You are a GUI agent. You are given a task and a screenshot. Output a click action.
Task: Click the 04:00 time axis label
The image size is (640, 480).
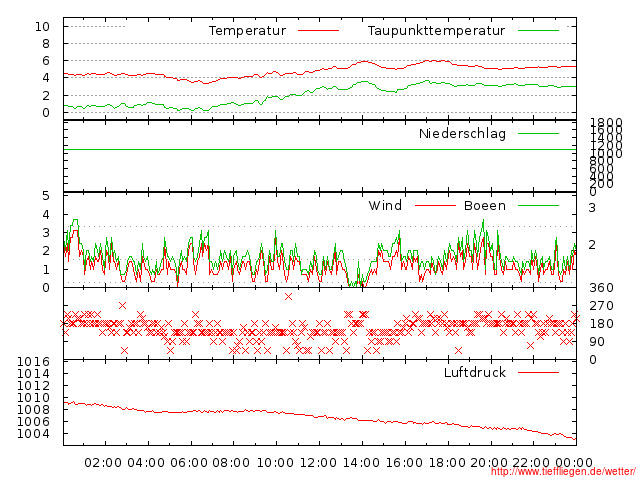pos(146,463)
